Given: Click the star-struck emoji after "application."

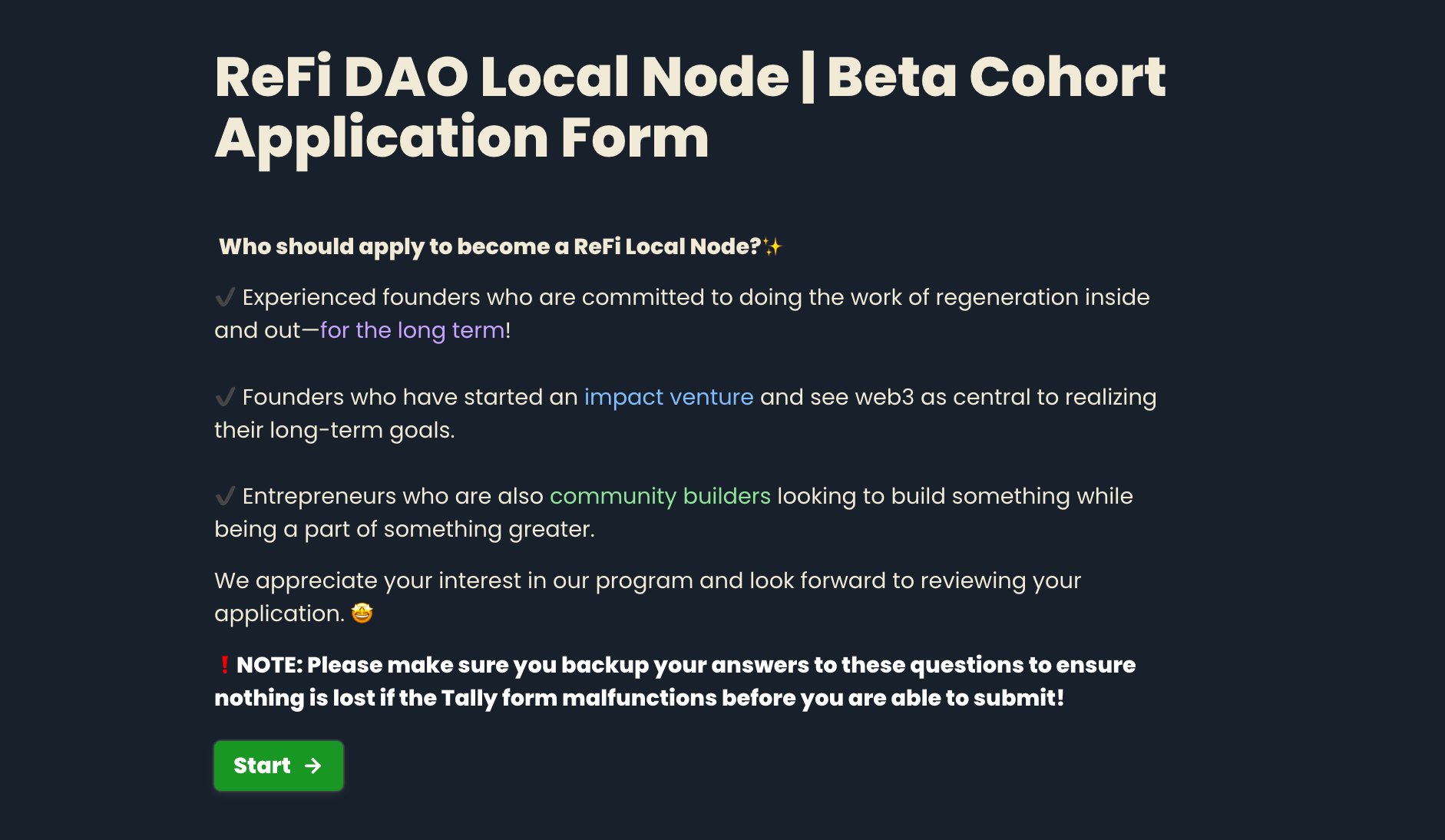Looking at the screenshot, I should click(362, 613).
